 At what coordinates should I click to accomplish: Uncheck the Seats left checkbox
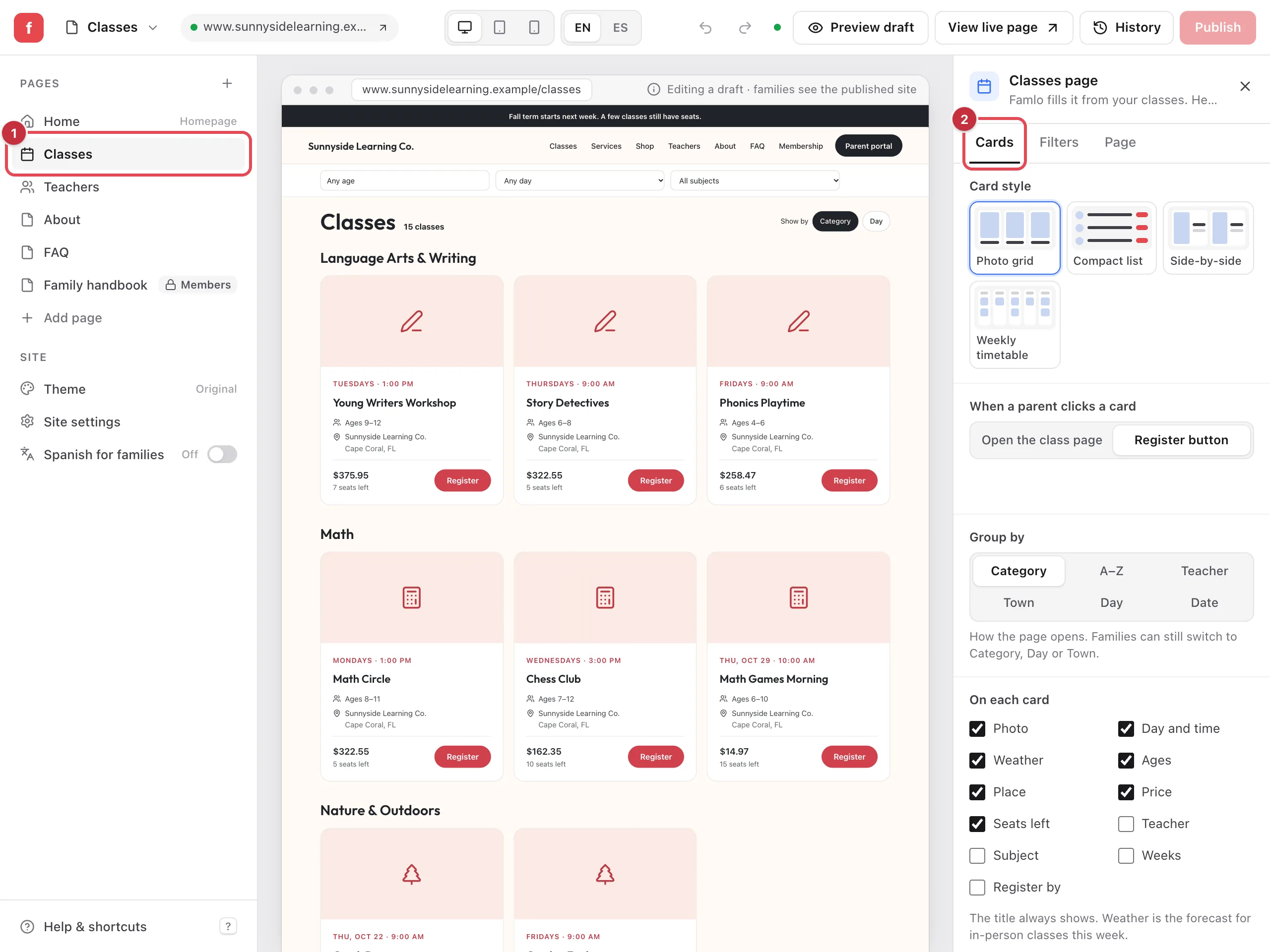point(977,824)
